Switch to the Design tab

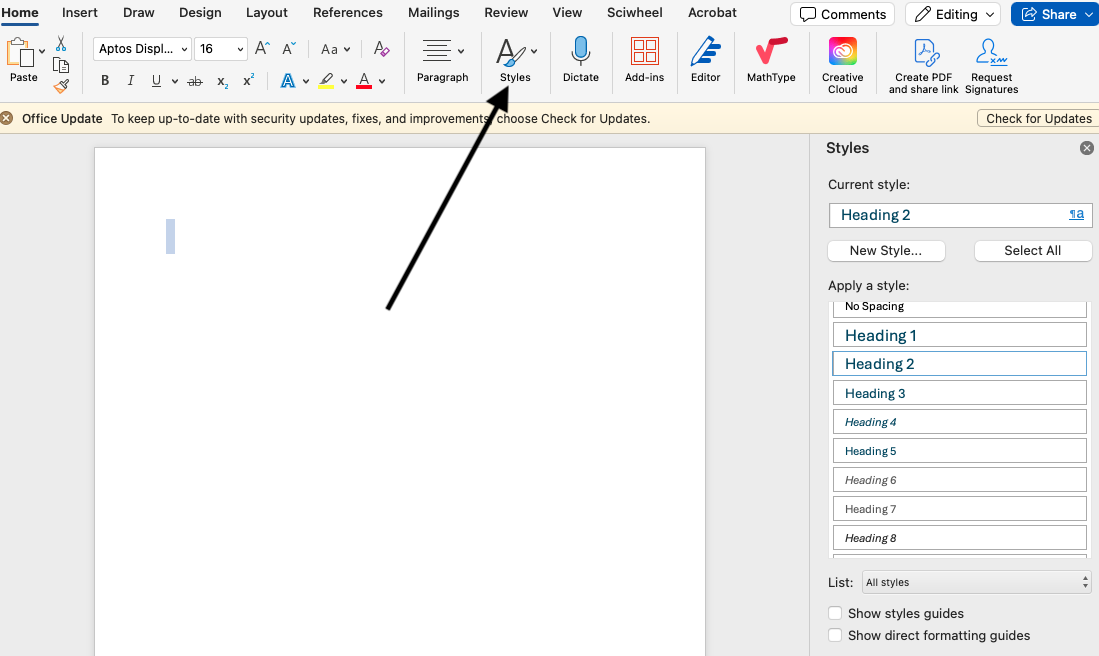point(200,13)
